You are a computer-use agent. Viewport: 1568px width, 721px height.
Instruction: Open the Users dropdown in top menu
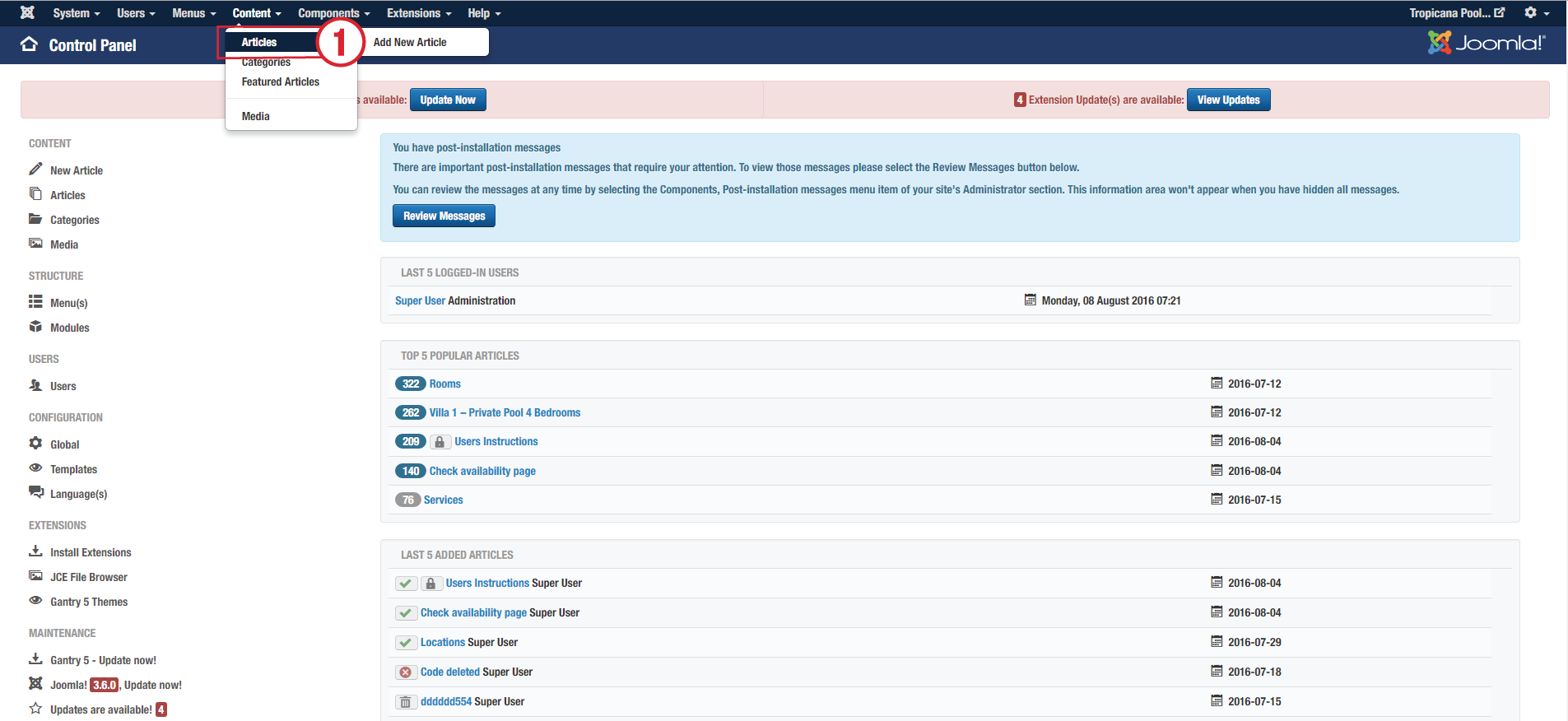click(x=136, y=13)
